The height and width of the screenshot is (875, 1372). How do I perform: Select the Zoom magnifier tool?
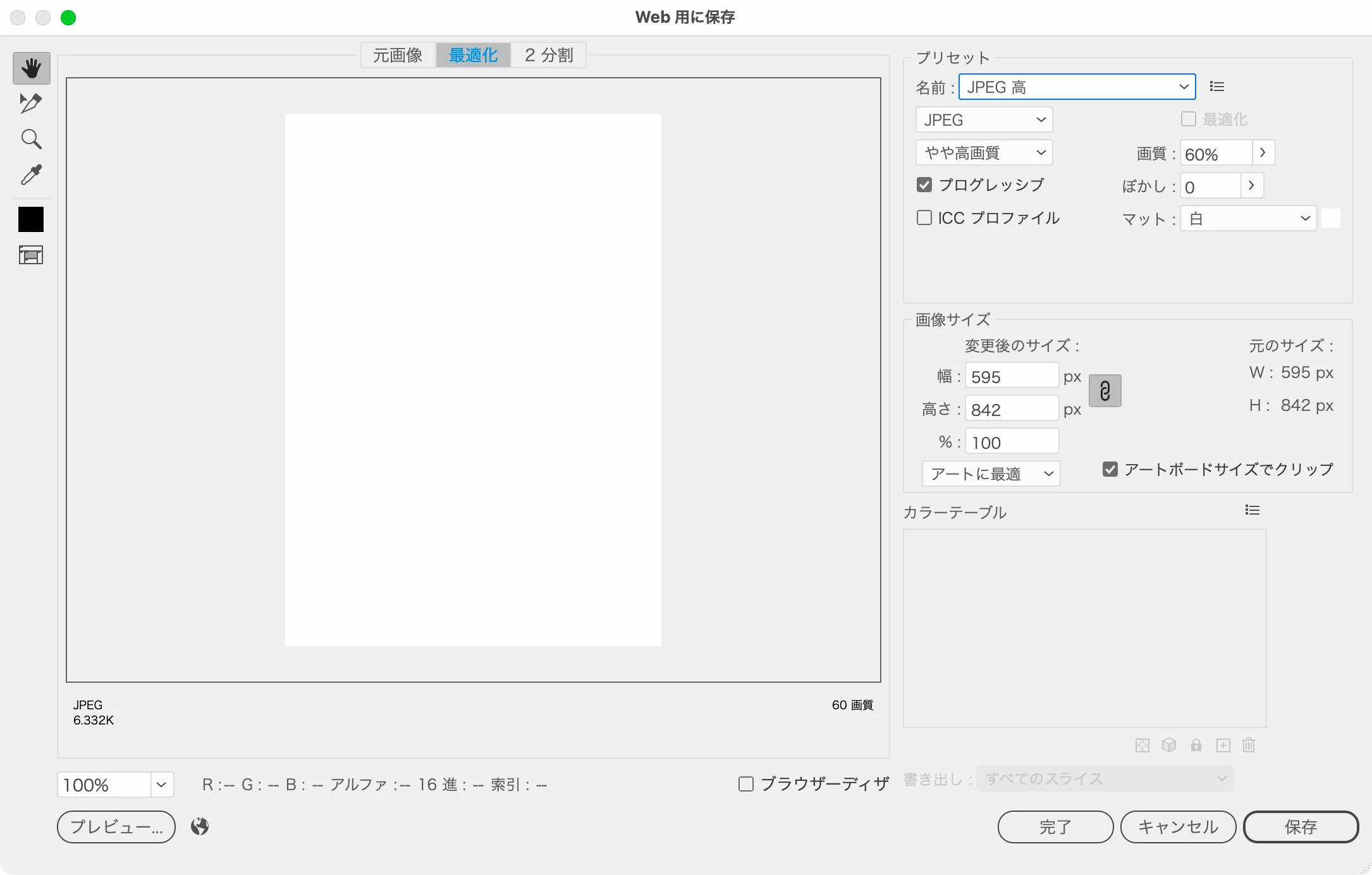31,139
